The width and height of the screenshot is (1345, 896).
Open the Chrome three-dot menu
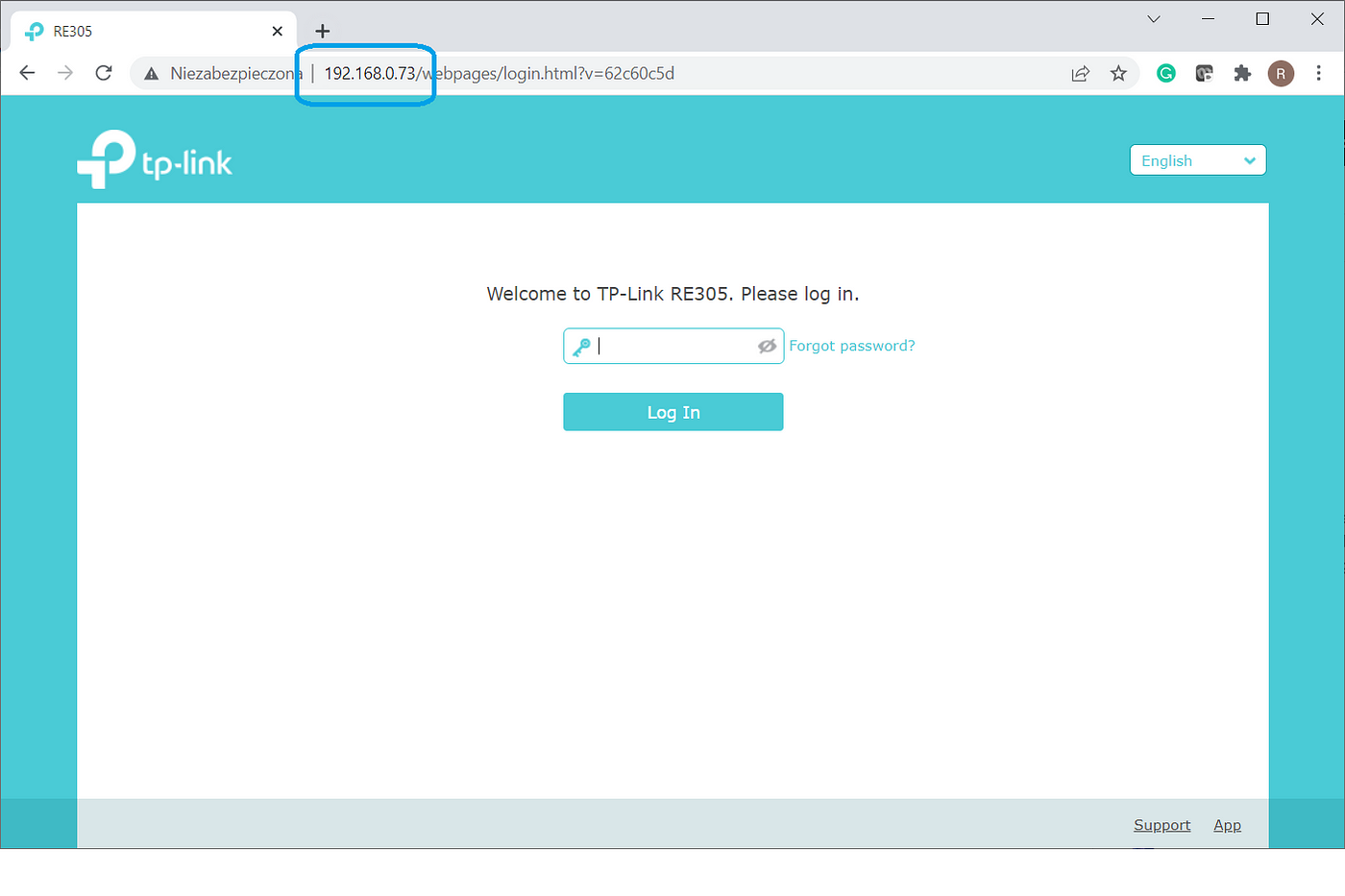click(x=1318, y=73)
